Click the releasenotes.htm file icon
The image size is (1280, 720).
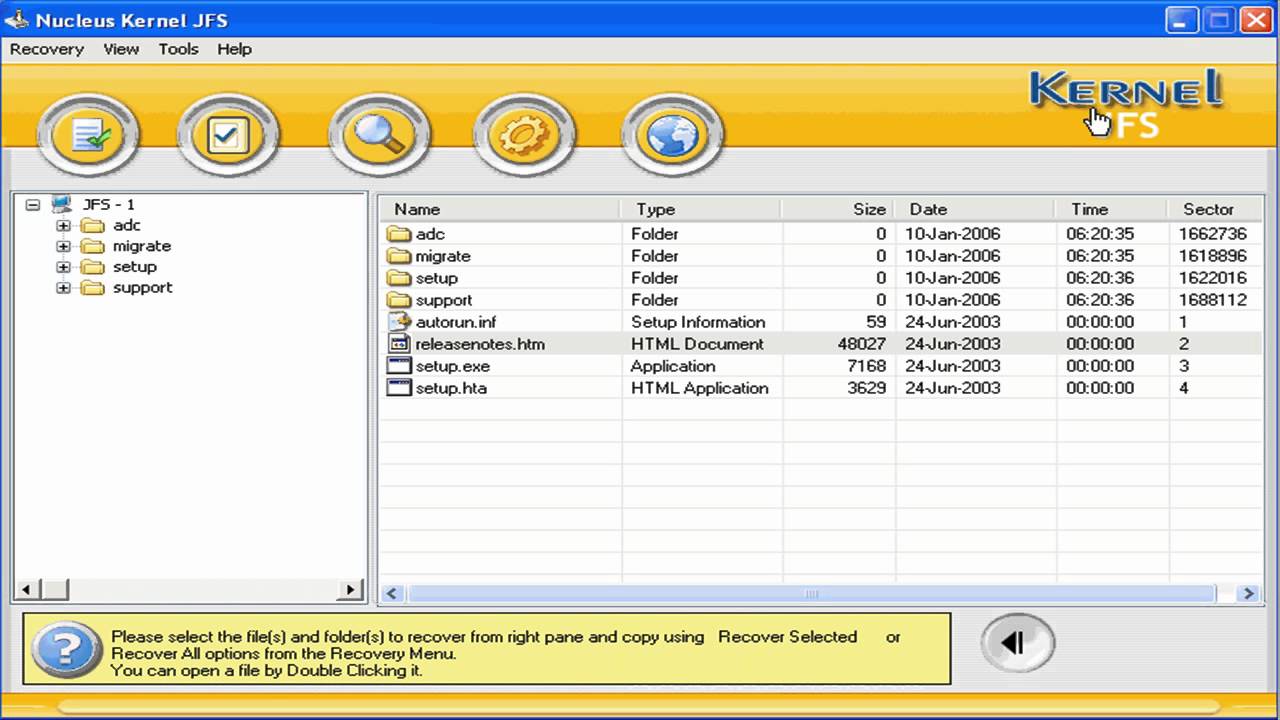399,344
